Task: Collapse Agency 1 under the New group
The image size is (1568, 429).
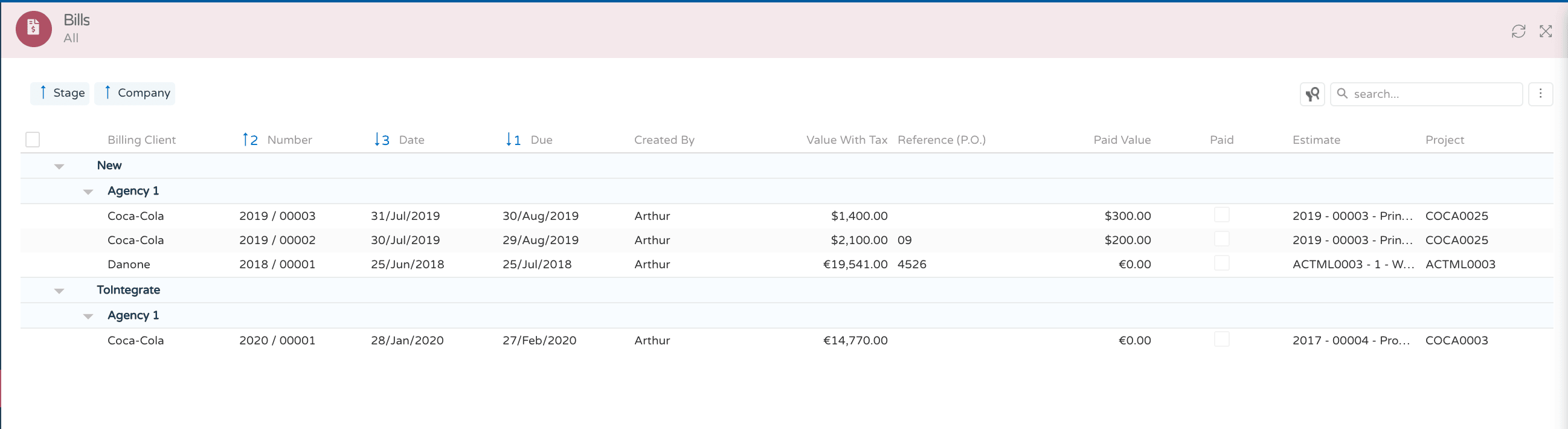Action: click(88, 192)
